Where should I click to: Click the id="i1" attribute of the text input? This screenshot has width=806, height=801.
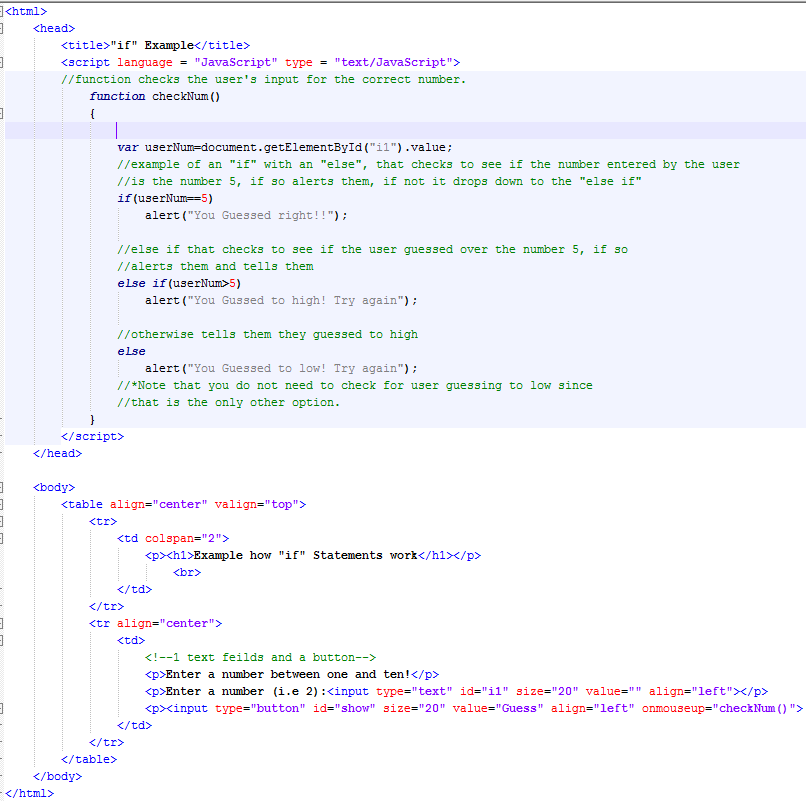[x=484, y=691]
